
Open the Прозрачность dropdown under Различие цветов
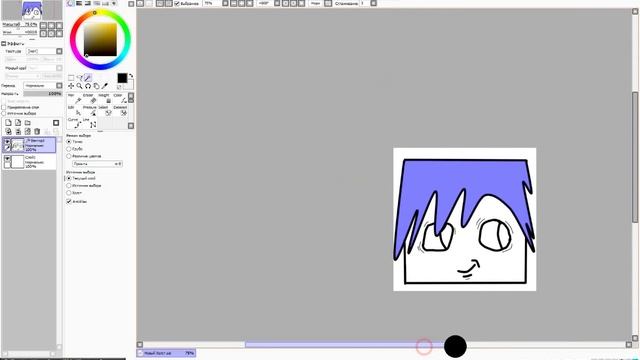click(97, 164)
